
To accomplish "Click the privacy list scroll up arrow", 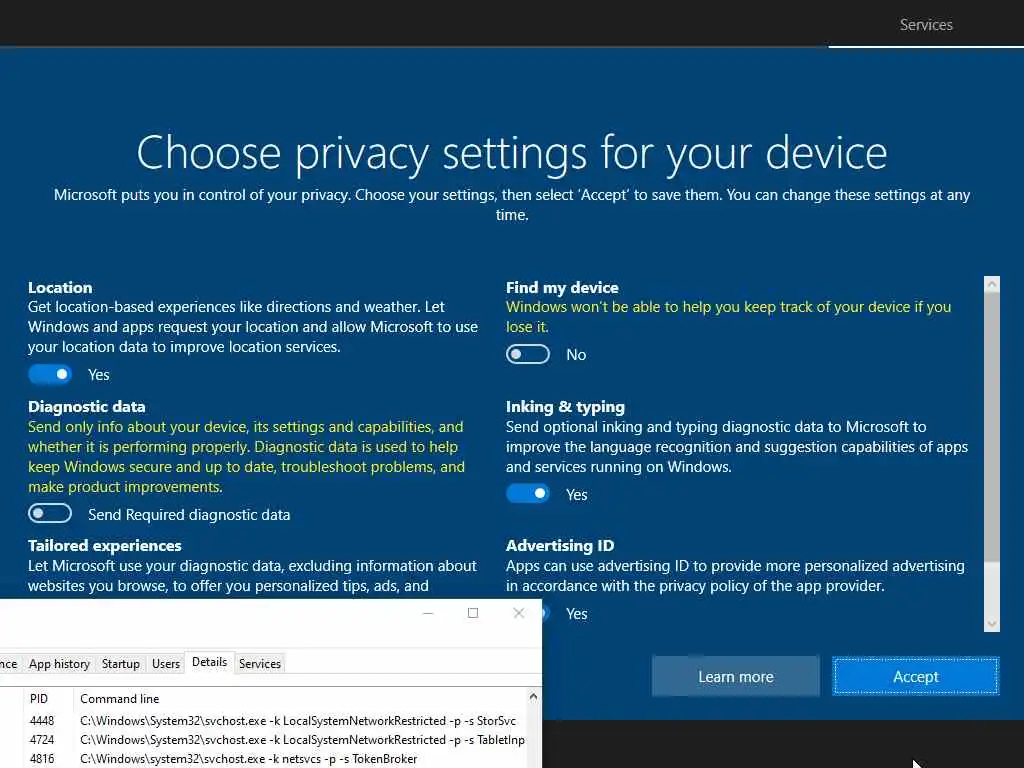I will pos(991,284).
